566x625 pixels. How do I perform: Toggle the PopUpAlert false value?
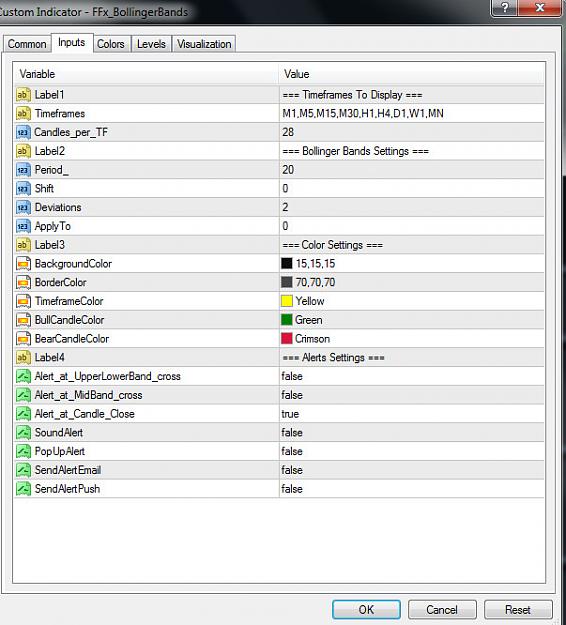[x=412, y=451]
